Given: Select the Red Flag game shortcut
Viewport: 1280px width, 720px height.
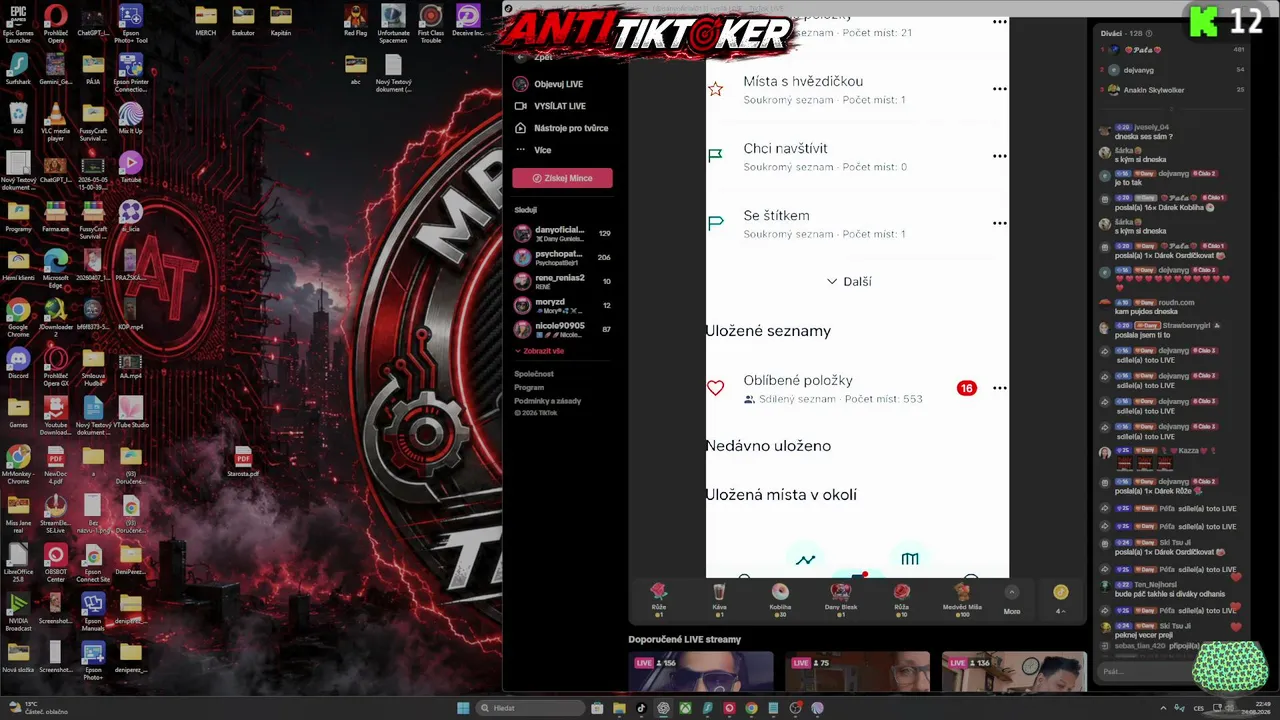Looking at the screenshot, I should click(x=355, y=20).
